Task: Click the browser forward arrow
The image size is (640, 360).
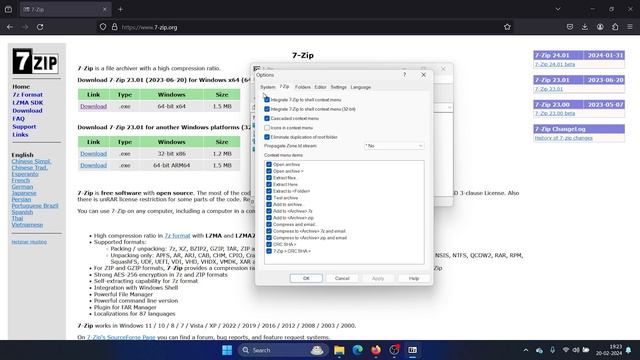Action: point(25,27)
